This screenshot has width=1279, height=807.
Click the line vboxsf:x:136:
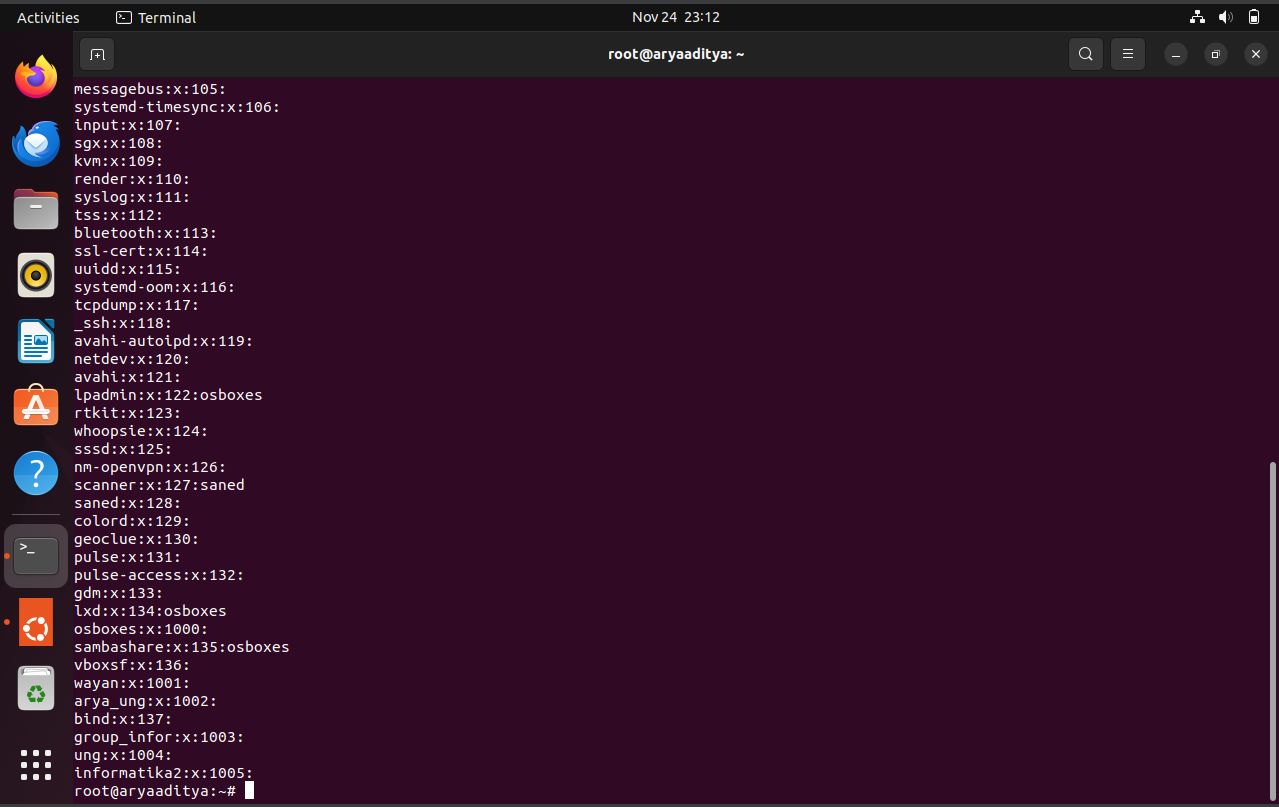click(x=132, y=665)
